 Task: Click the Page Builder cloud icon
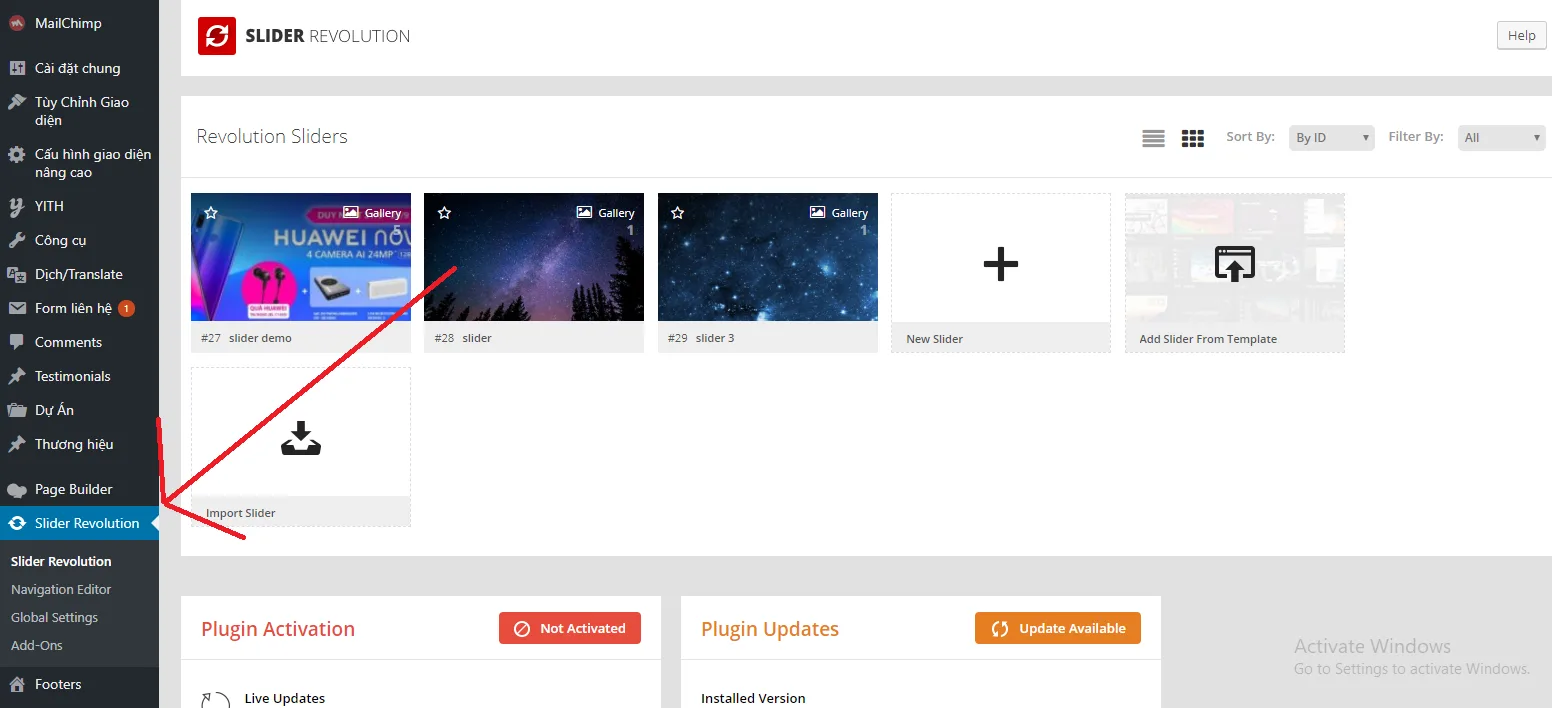17,490
